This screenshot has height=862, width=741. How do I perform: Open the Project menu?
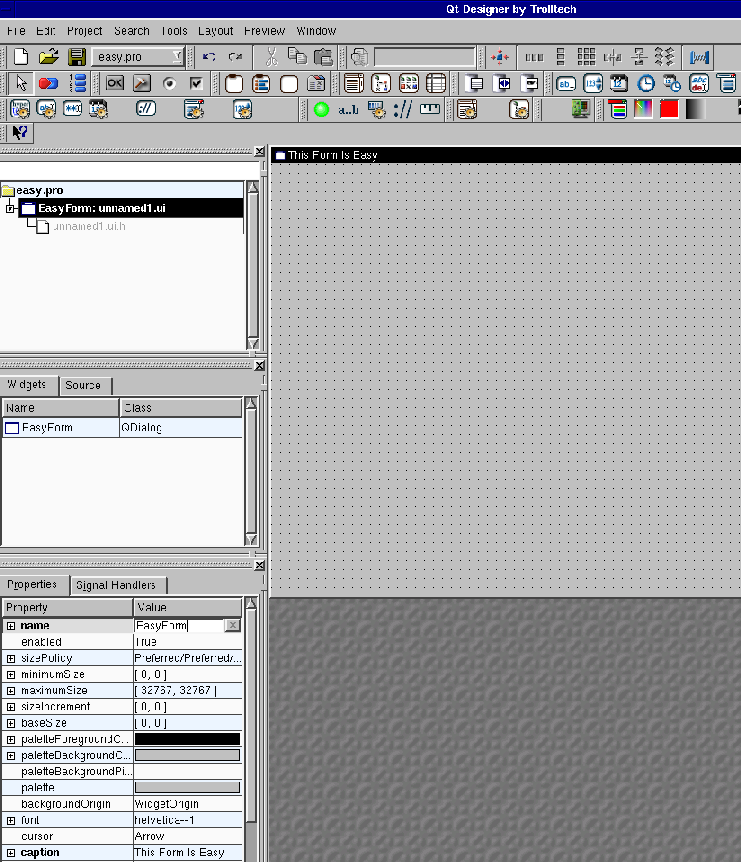pos(85,31)
